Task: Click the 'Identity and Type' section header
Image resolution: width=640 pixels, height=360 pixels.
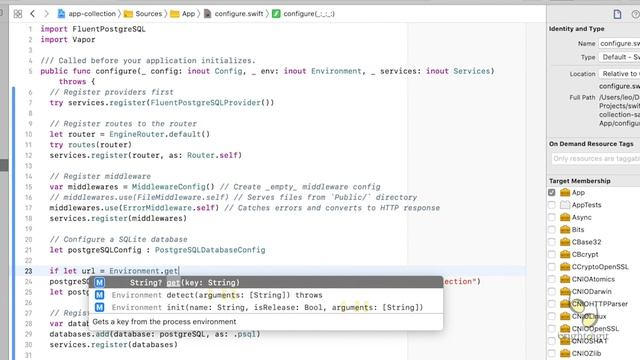Action: 576,29
